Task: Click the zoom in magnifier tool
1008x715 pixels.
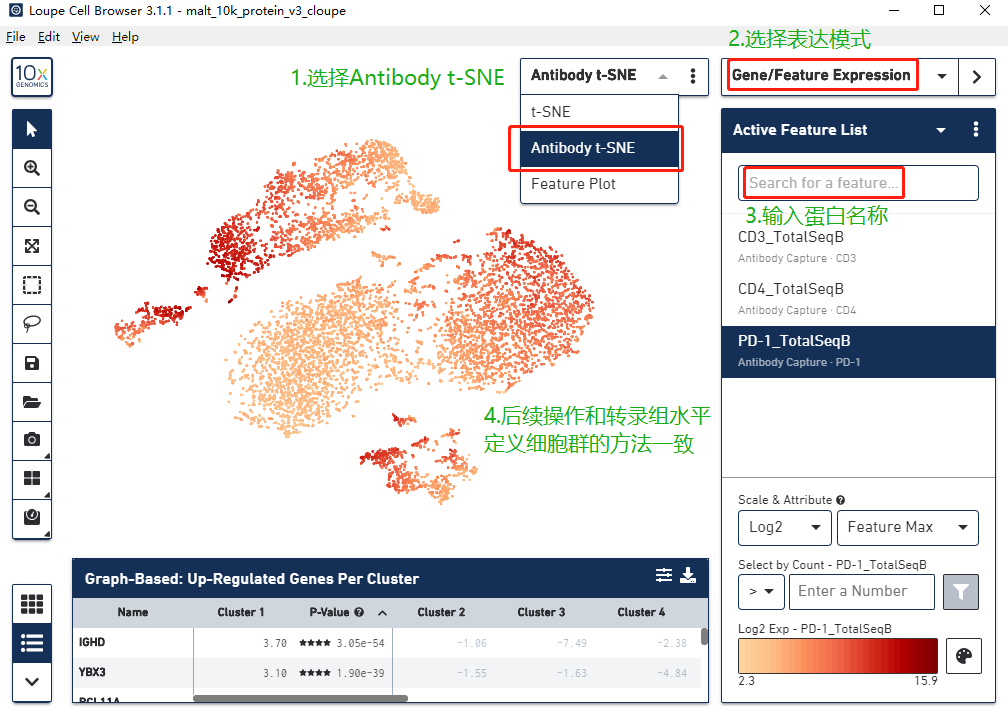Action: tap(32, 168)
